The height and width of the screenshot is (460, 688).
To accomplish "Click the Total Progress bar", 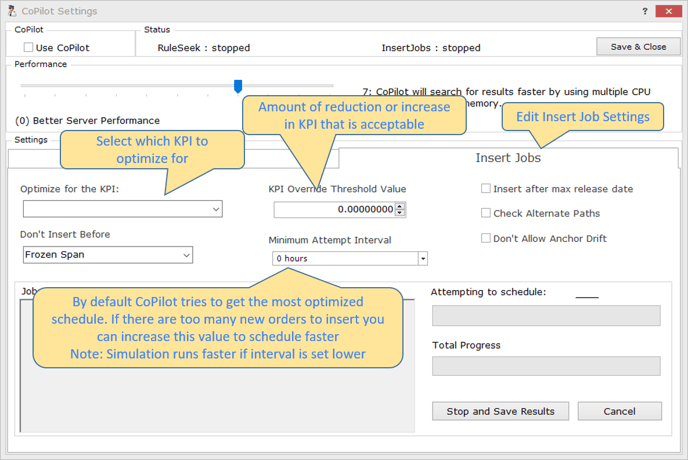I will [546, 366].
